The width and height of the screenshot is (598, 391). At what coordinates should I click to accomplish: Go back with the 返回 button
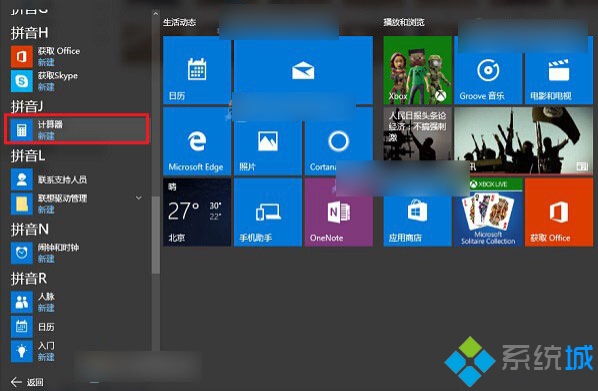point(27,381)
